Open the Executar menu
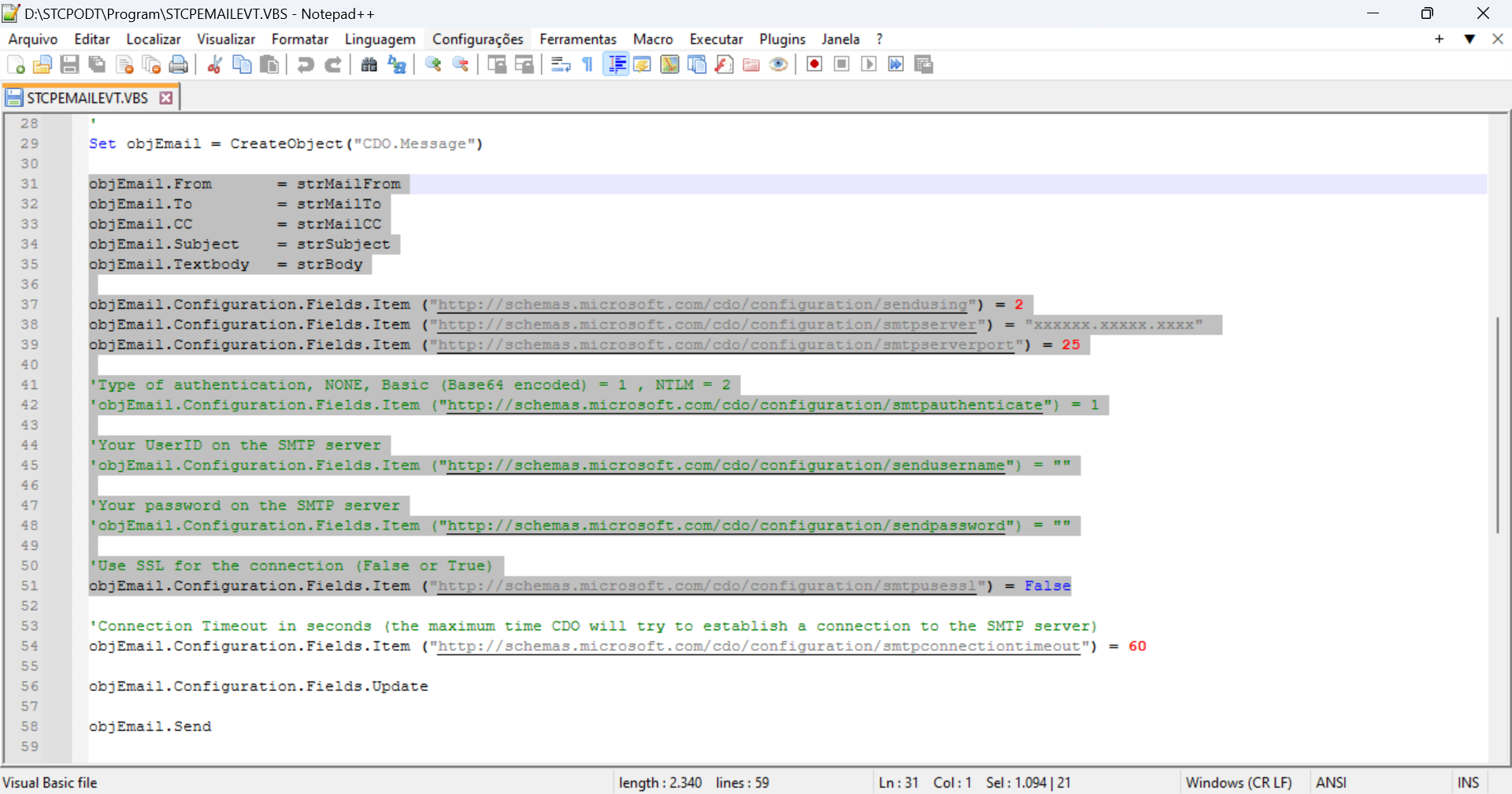This screenshot has height=794, width=1512. click(x=717, y=39)
